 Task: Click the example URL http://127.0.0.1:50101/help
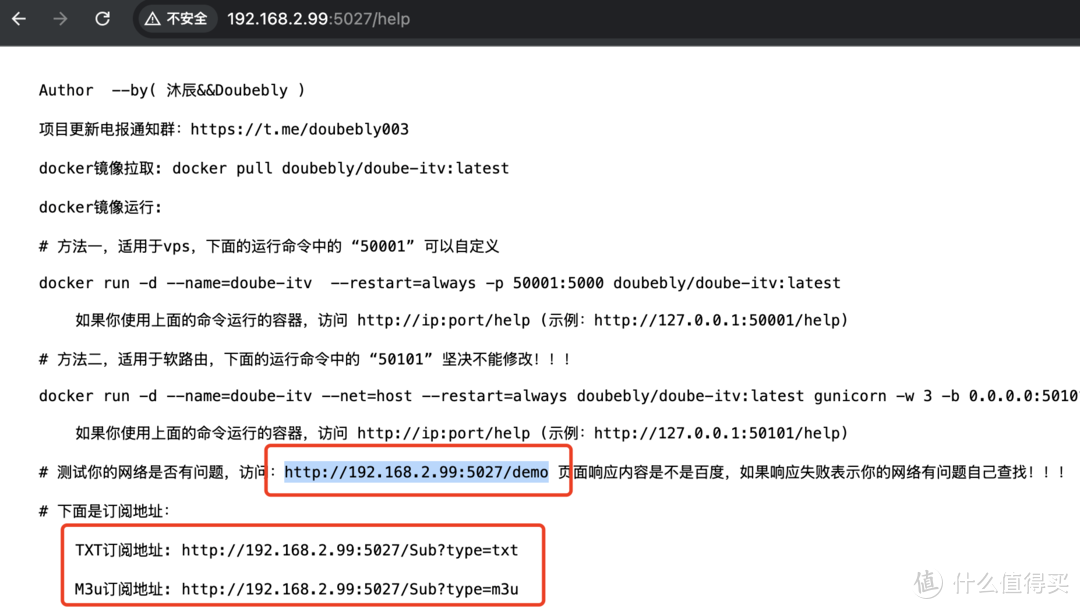pos(718,433)
